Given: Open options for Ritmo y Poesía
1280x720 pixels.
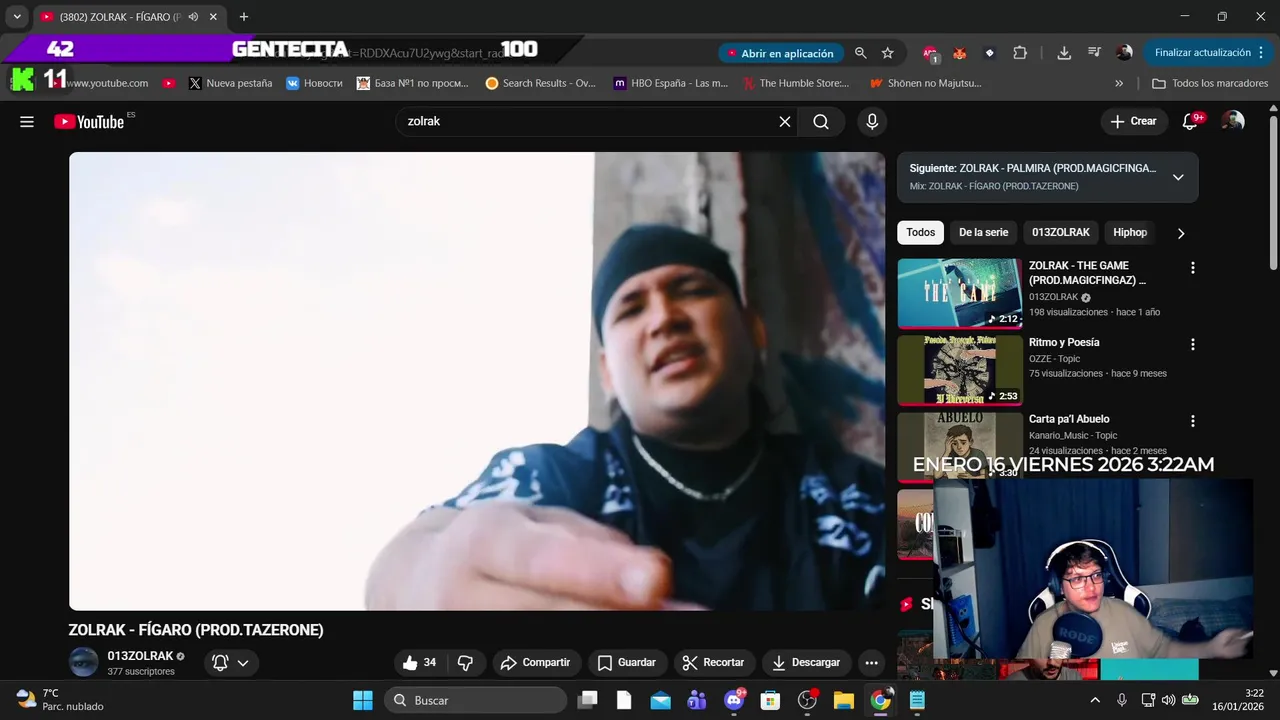Looking at the screenshot, I should pyautogui.click(x=1192, y=344).
